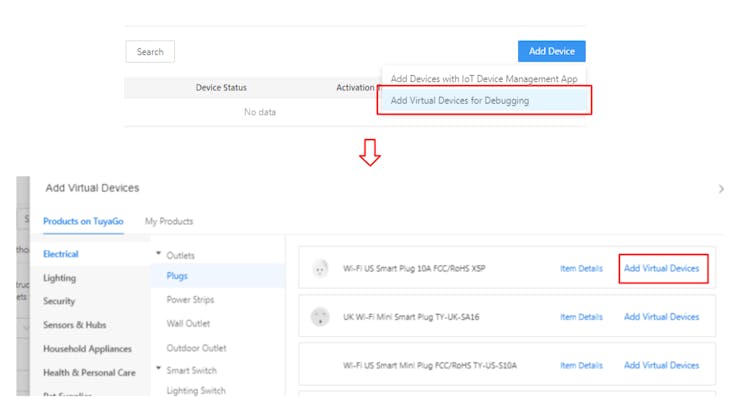Switch to the My Products tab
Screen dimensions: 740x416
[x=169, y=221]
